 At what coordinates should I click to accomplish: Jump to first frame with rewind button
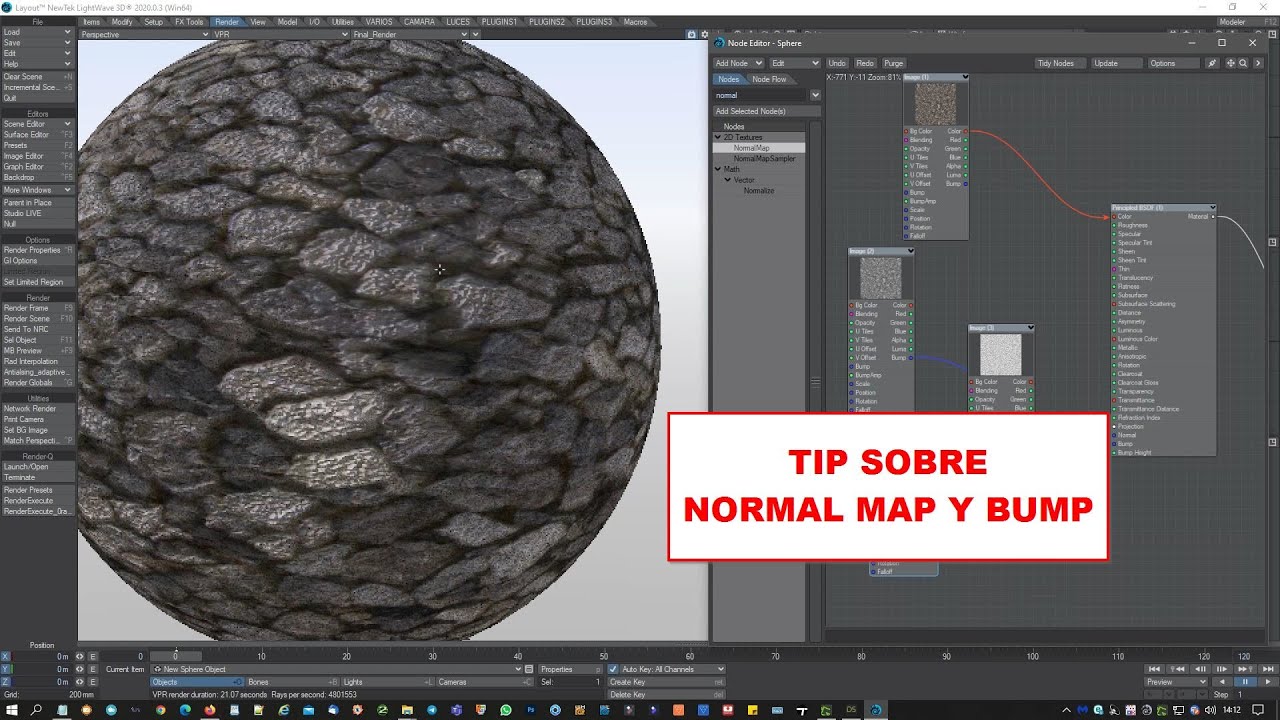[1155, 669]
